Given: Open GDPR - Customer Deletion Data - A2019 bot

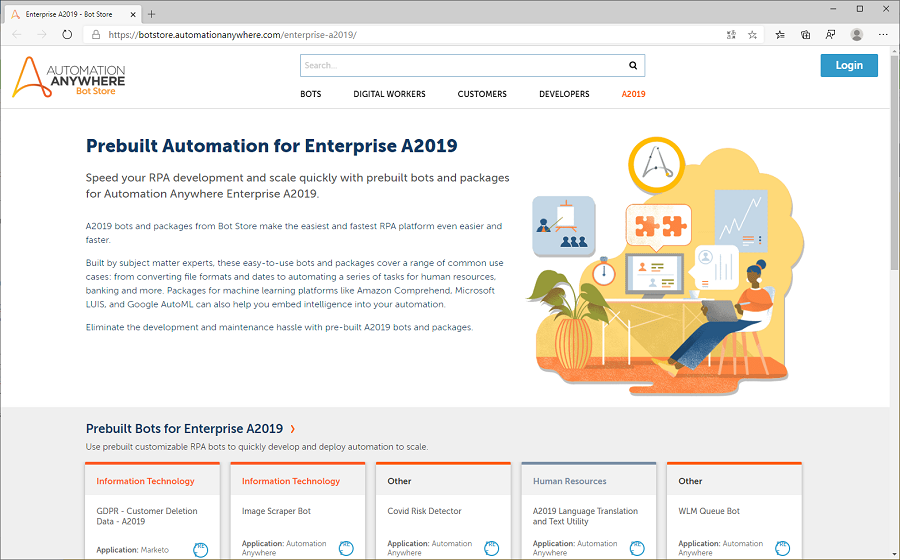Looking at the screenshot, I should click(x=147, y=516).
